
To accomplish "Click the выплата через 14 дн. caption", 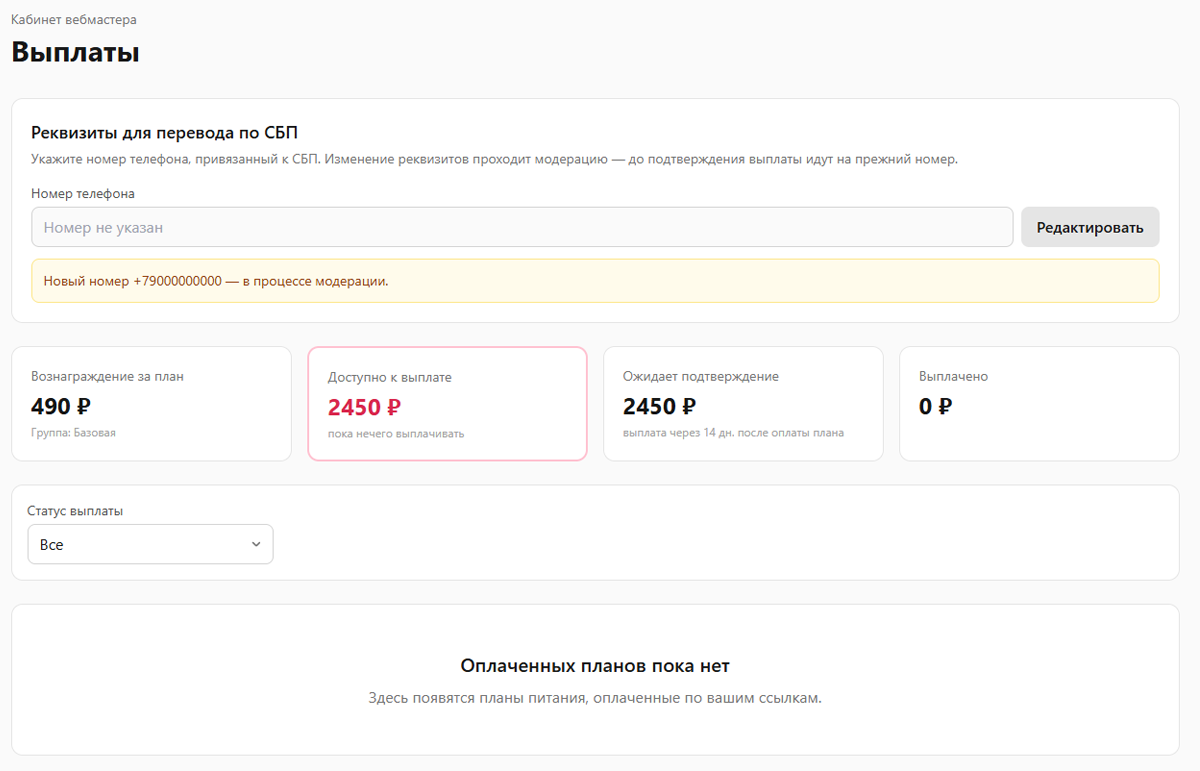I will [x=733, y=433].
